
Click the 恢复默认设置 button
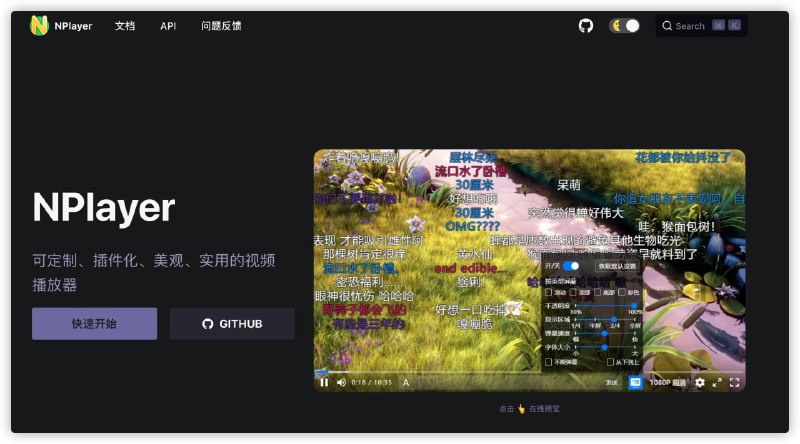click(x=617, y=266)
